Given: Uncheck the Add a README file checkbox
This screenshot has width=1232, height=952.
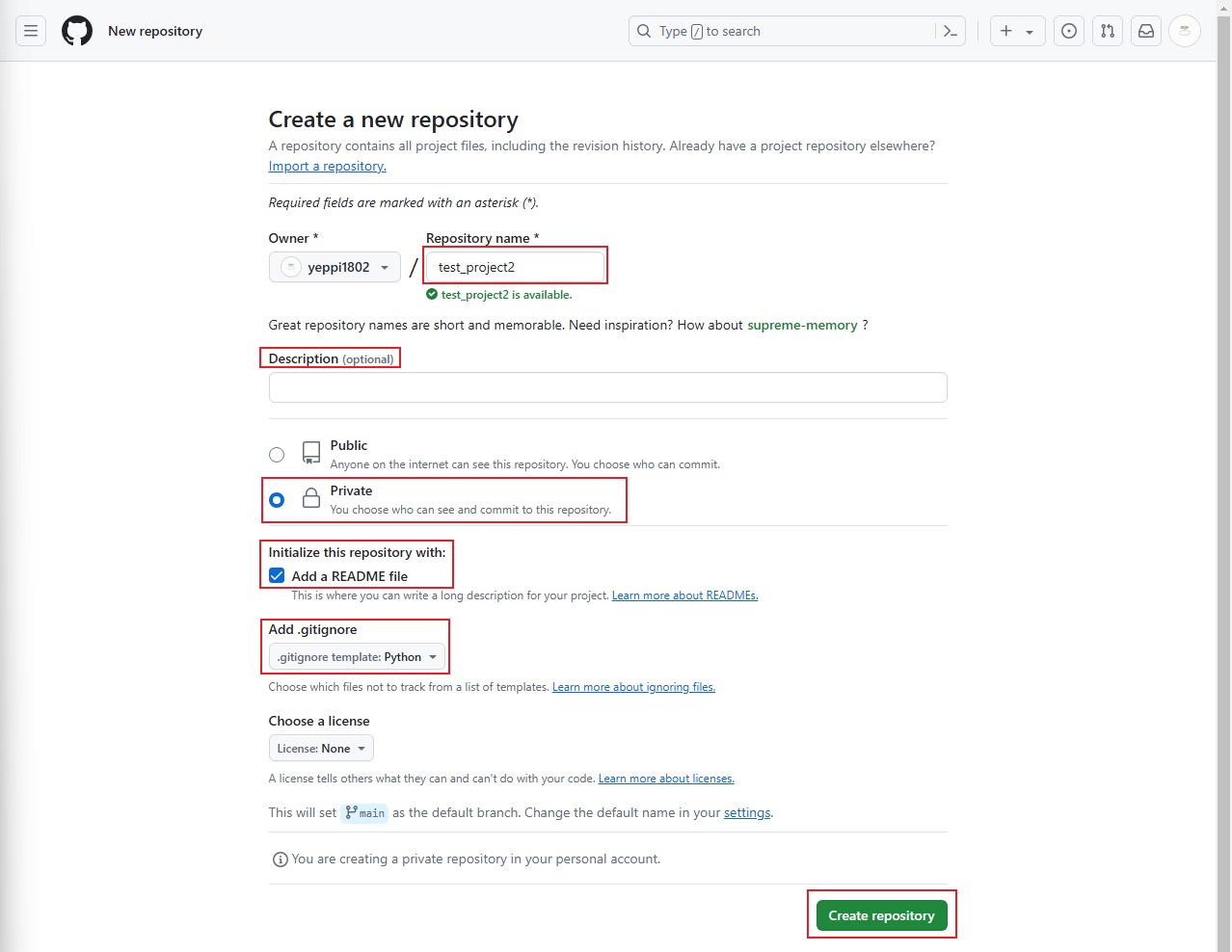Looking at the screenshot, I should (277, 576).
